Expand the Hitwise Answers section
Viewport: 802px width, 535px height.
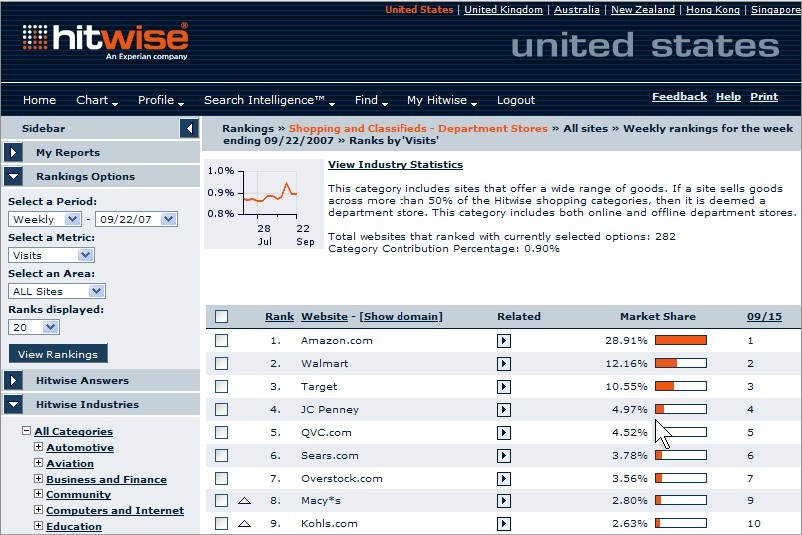[13, 381]
